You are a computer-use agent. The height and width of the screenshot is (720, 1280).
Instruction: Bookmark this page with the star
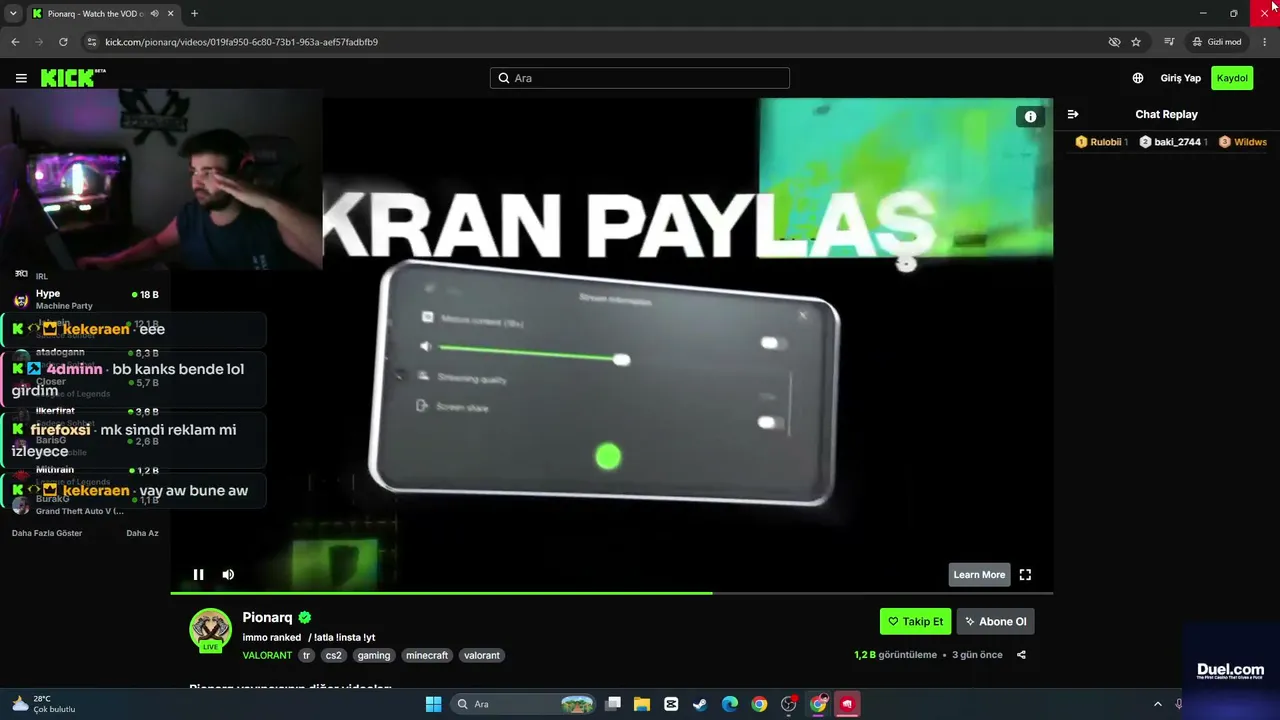(x=1136, y=42)
